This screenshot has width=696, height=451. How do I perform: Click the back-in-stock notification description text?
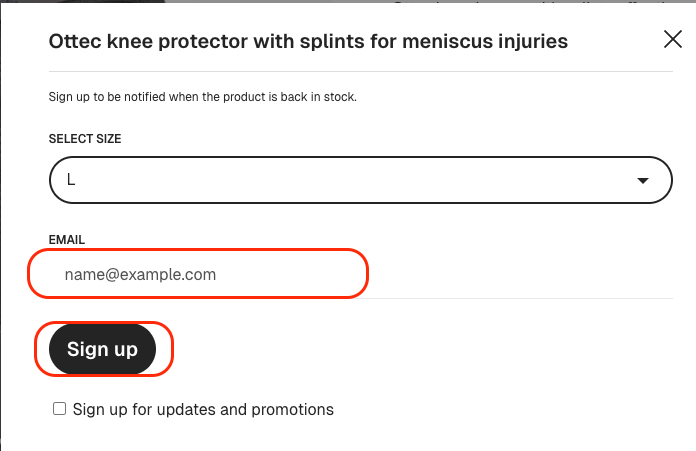(x=203, y=97)
